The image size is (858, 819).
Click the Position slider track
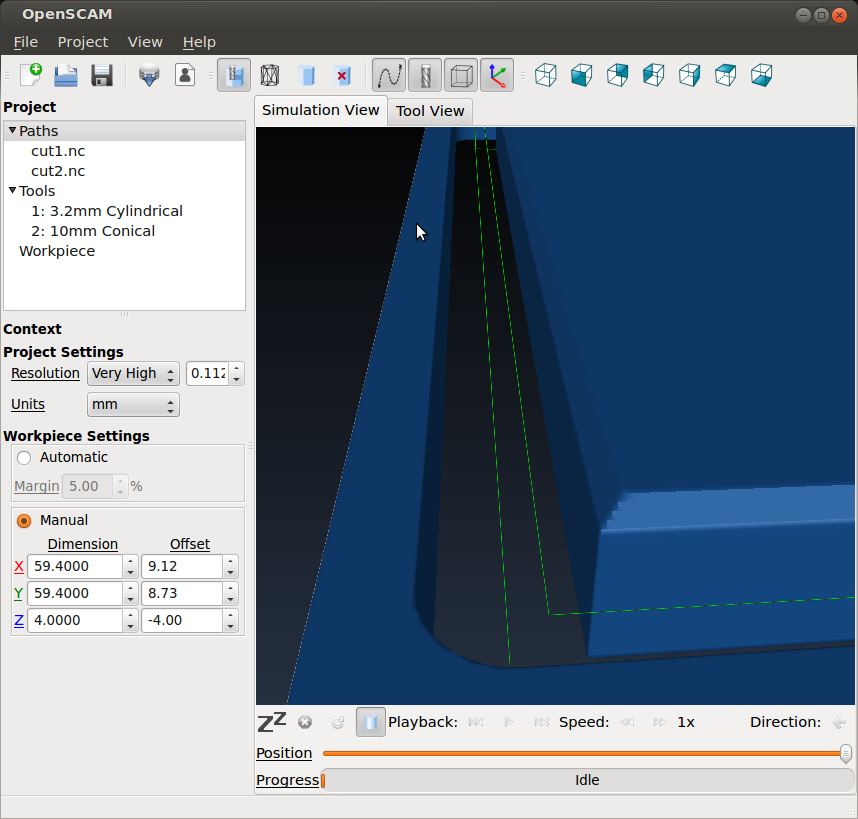click(580, 753)
